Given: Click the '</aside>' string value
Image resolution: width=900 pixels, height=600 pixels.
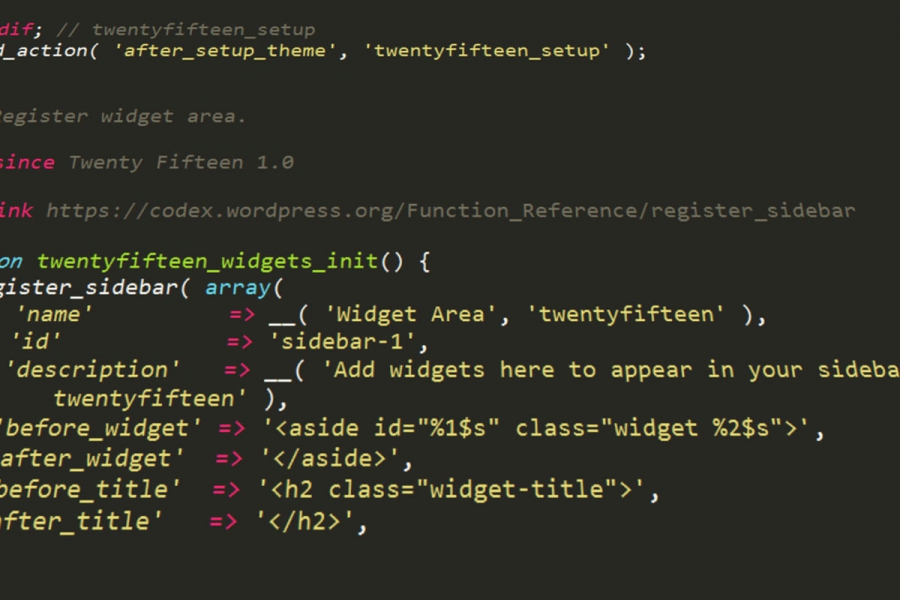Looking at the screenshot, I should coord(329,459).
